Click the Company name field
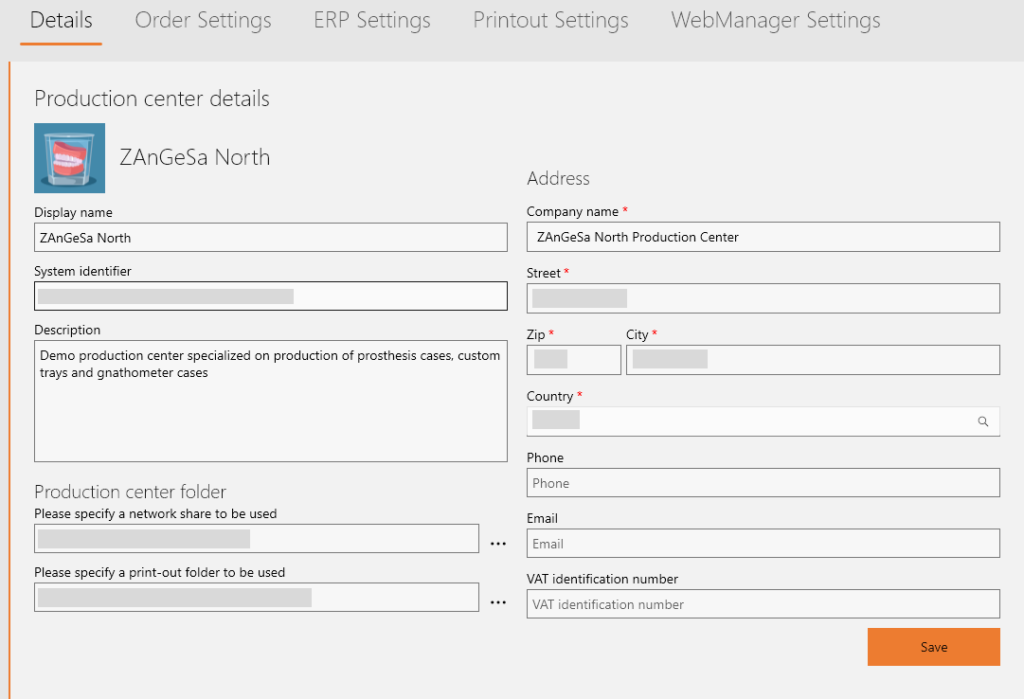 [x=763, y=237]
